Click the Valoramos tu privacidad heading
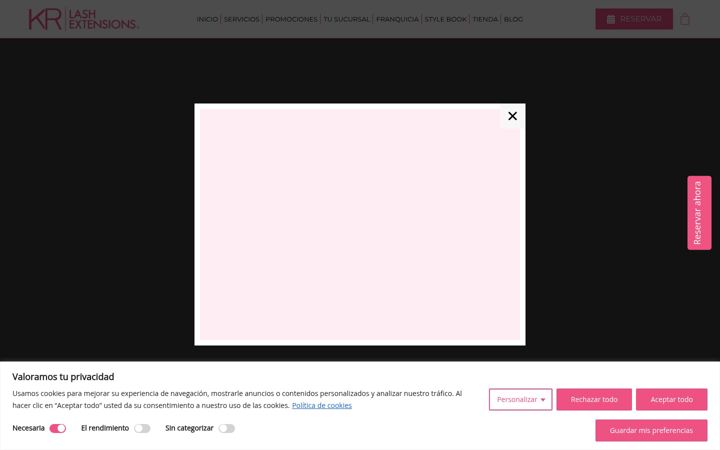Viewport: 720px width, 450px height. (63, 377)
